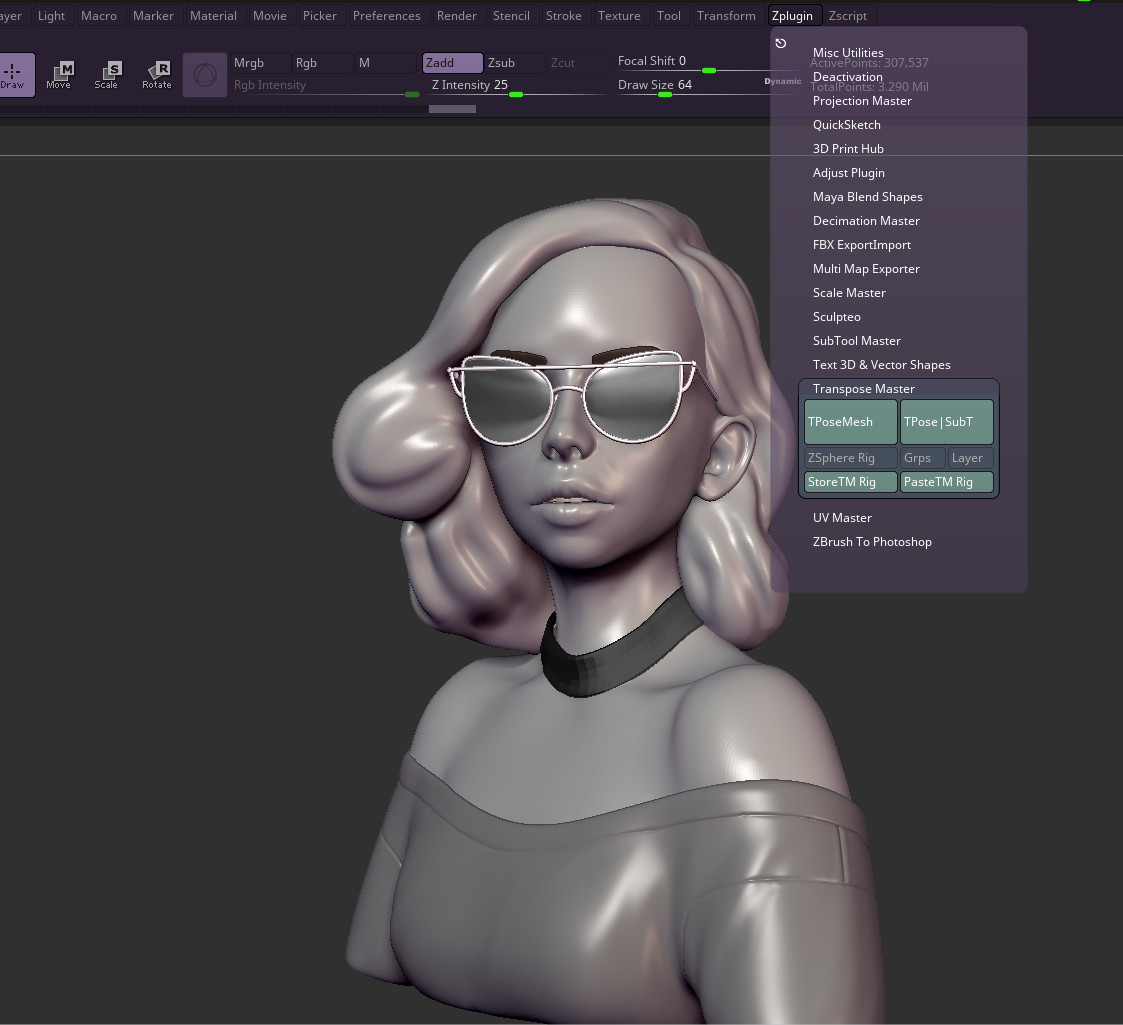
Task: Toggle Dynamic draw size
Action: [782, 81]
